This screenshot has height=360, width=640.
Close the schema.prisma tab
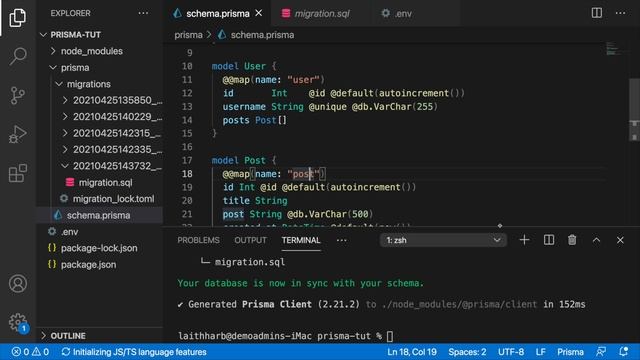point(259,13)
